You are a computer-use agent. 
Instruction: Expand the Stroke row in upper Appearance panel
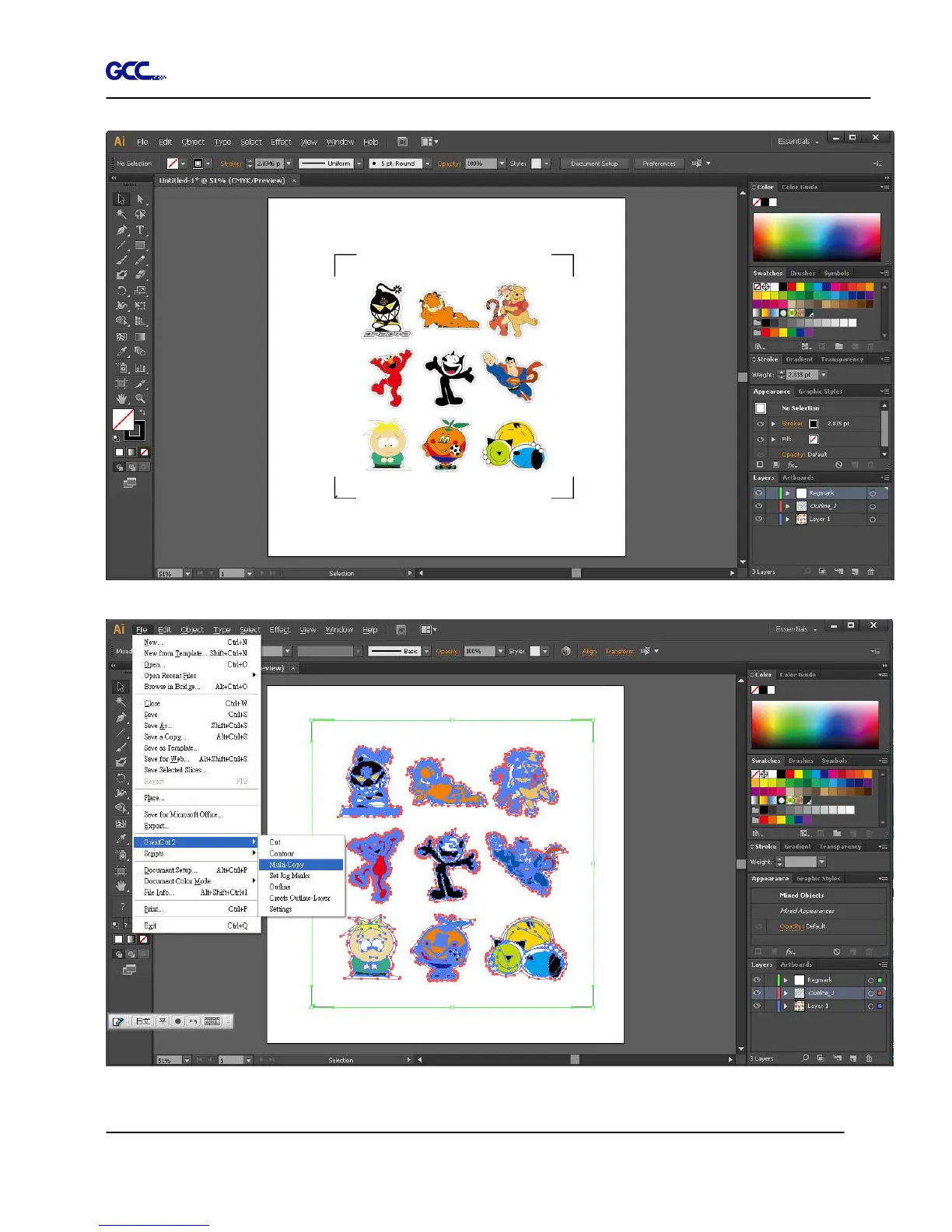[773, 424]
